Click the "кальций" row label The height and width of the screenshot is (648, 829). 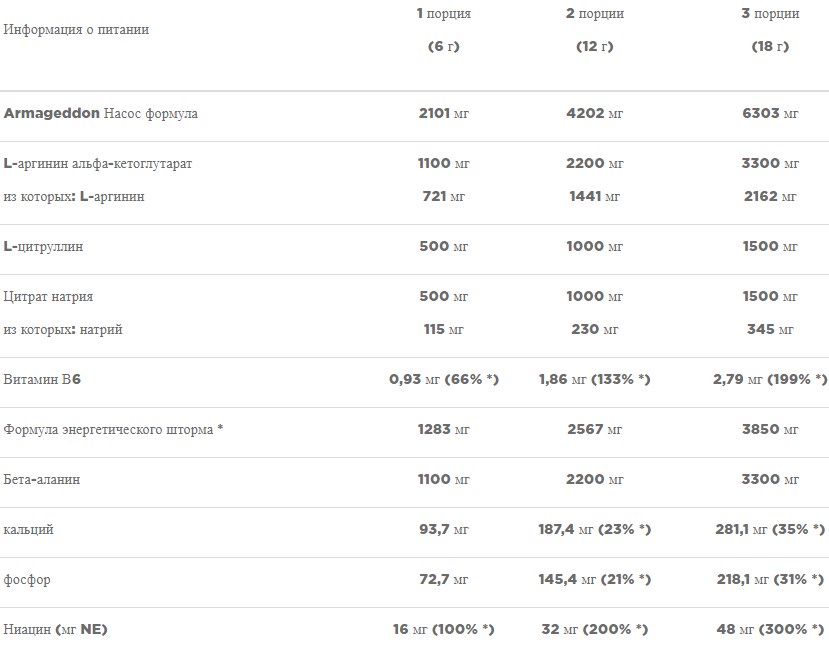[29, 530]
